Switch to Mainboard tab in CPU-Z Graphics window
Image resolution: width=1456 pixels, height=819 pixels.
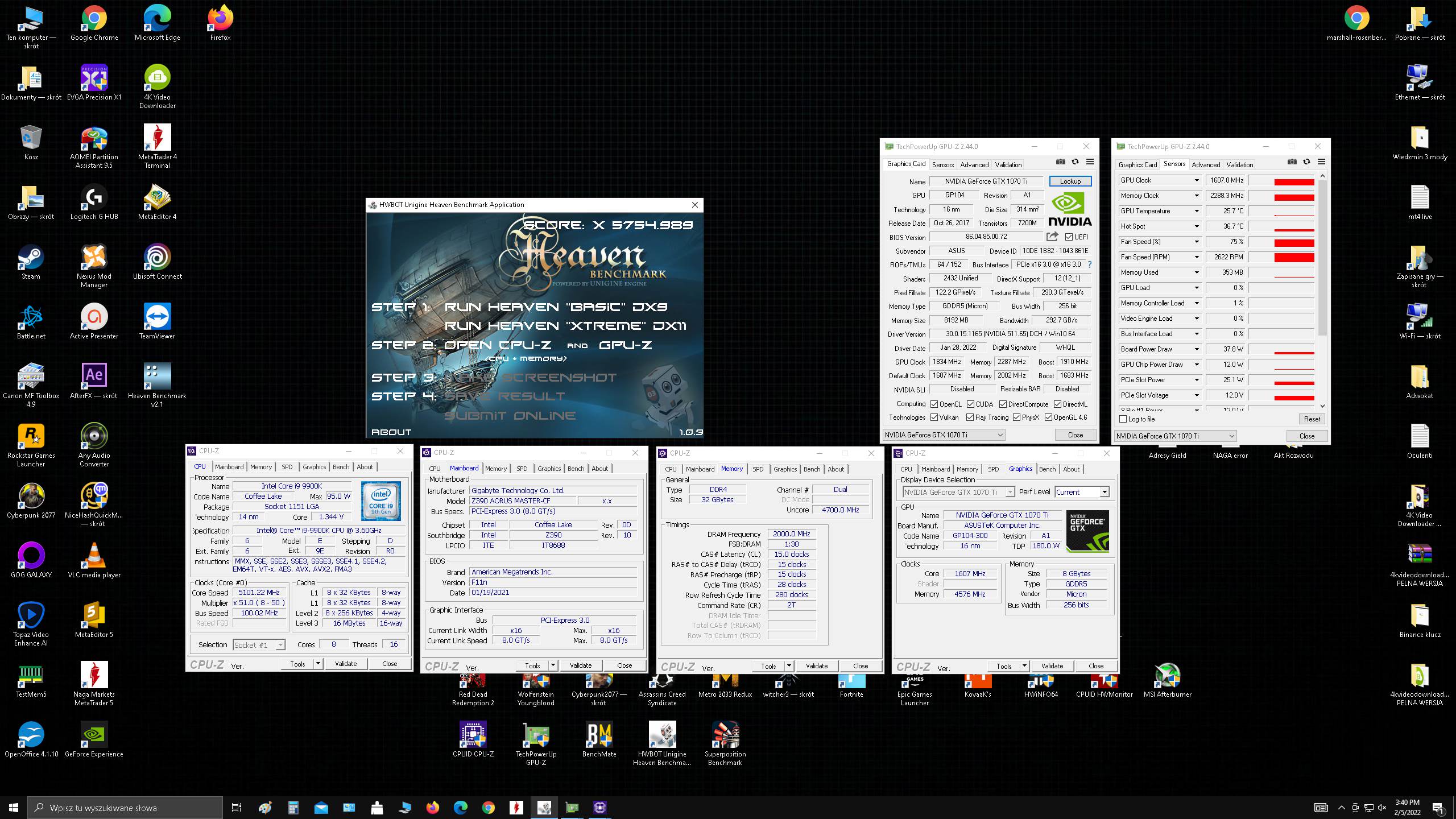(x=935, y=469)
